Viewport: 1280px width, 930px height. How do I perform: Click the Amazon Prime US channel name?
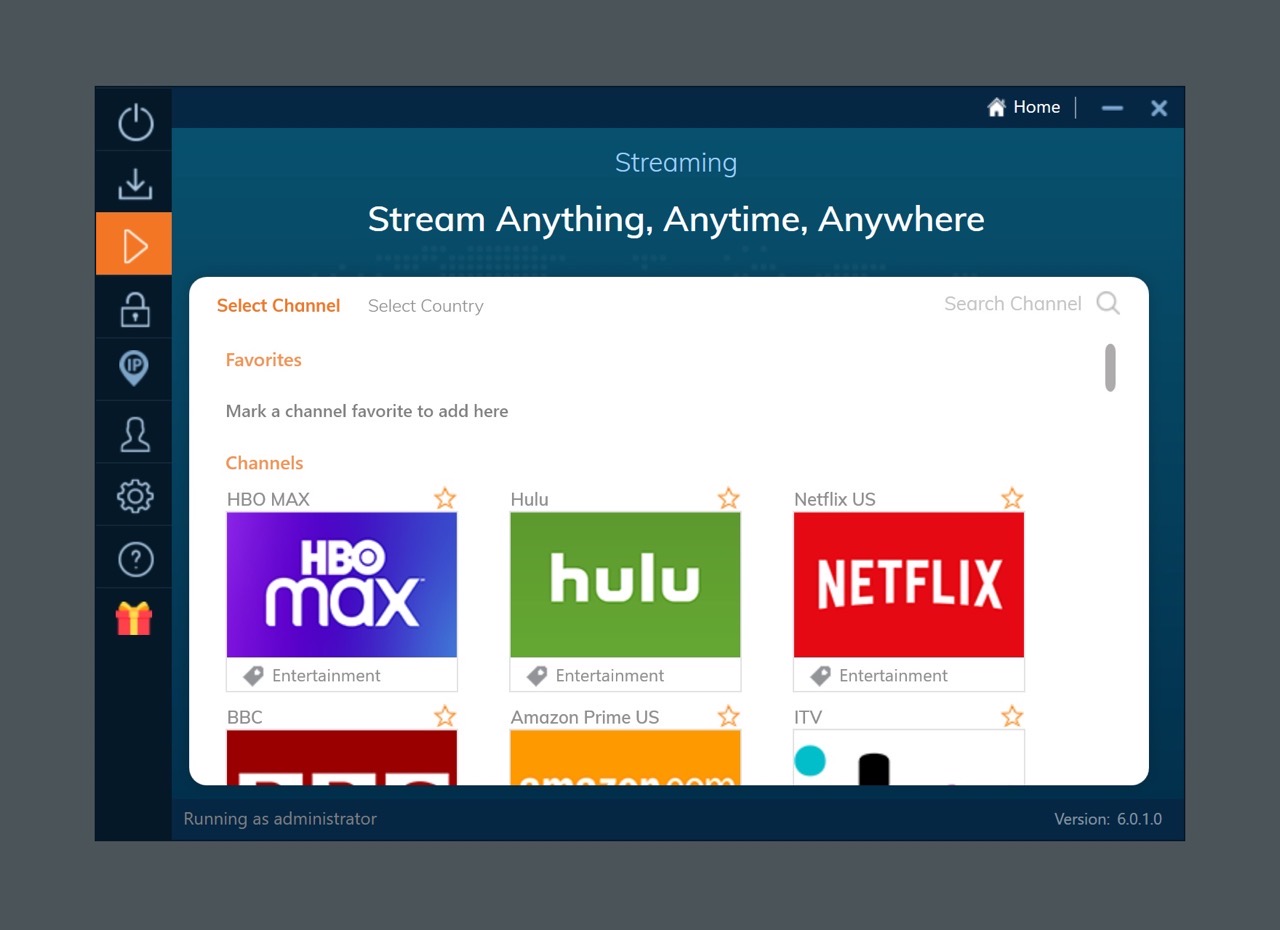[585, 717]
